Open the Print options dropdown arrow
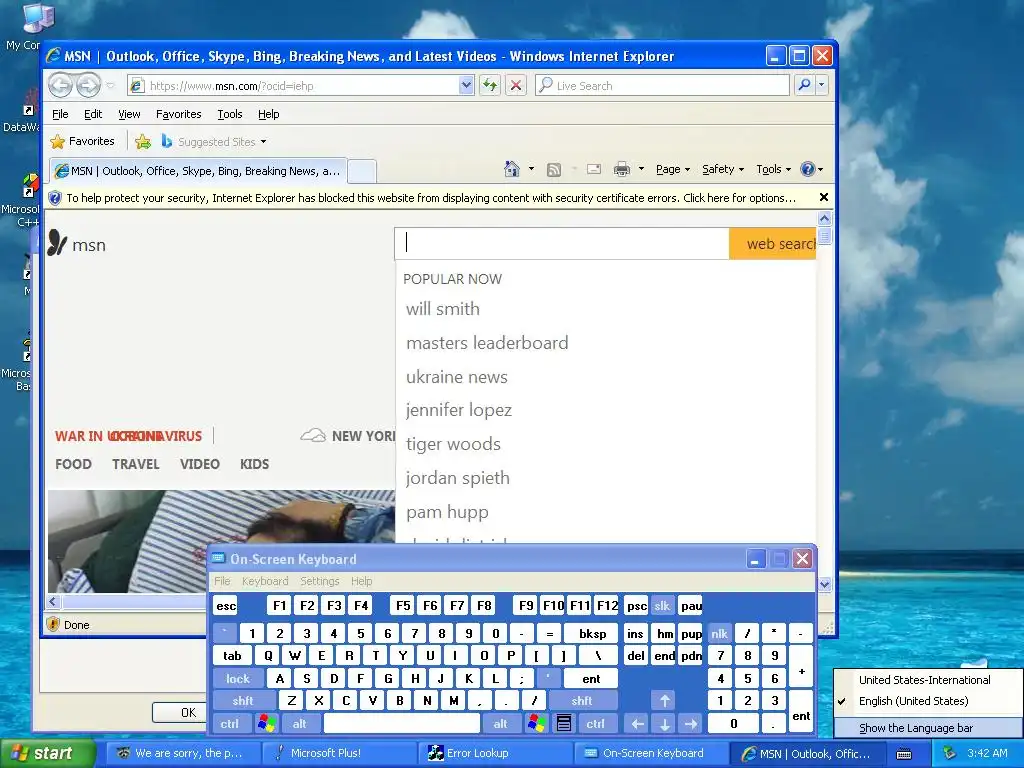This screenshot has width=1024, height=768. pyautogui.click(x=641, y=169)
